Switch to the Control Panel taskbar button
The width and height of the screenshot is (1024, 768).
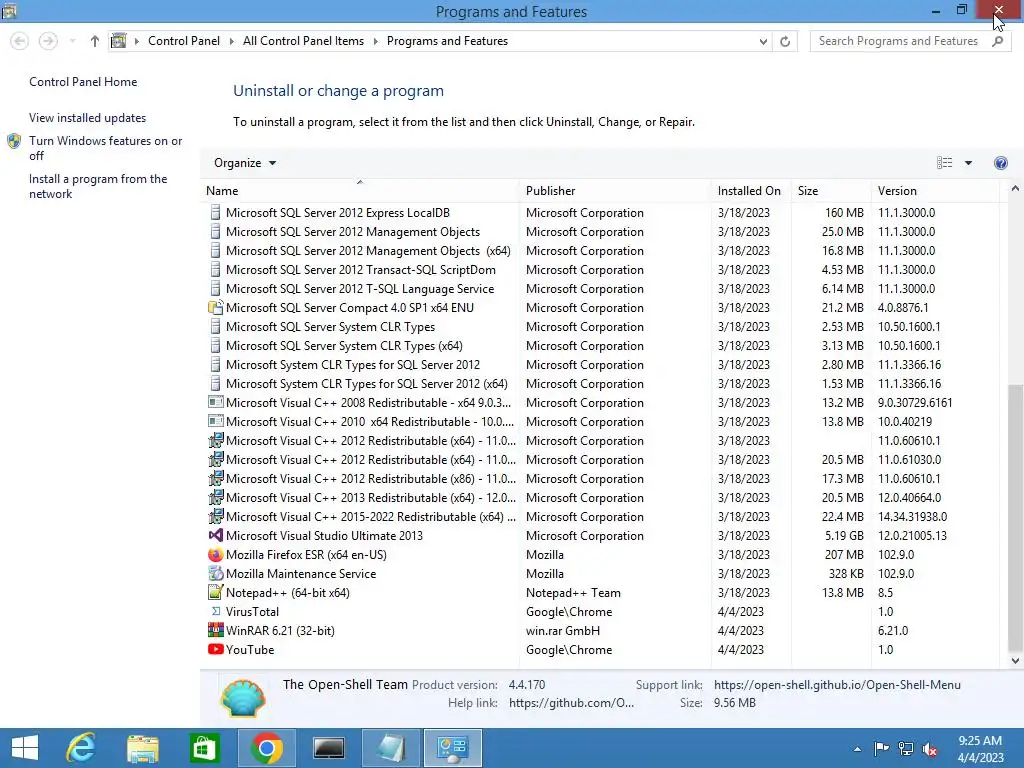pyautogui.click(x=453, y=748)
